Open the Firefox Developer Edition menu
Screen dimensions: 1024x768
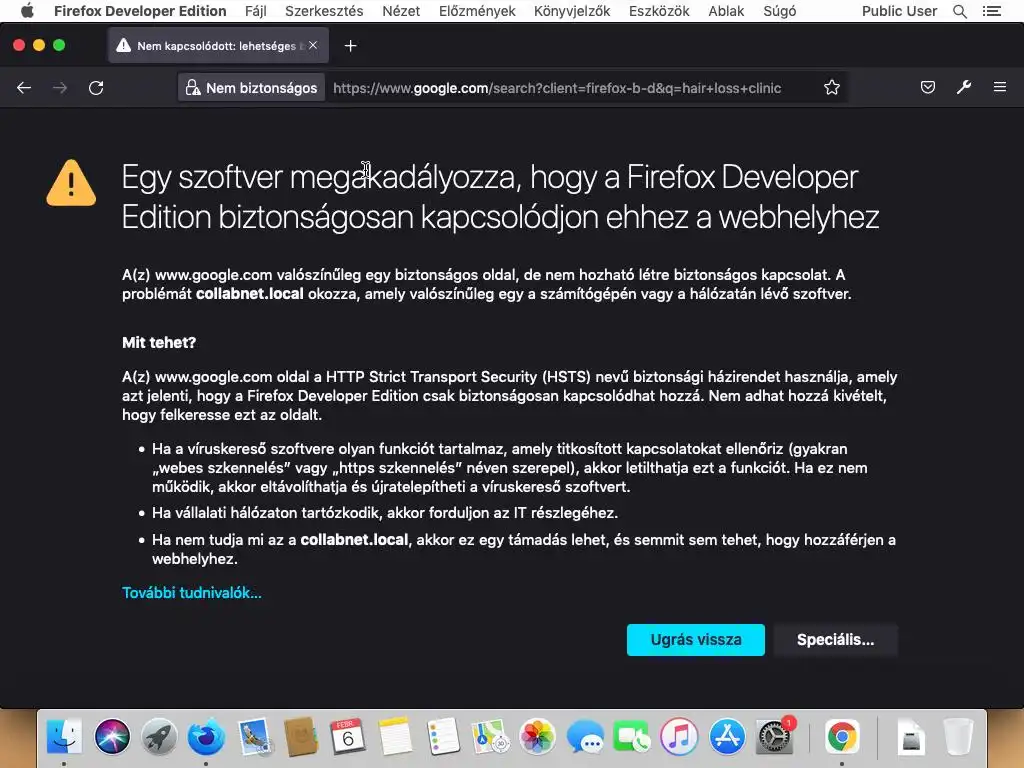coord(140,11)
